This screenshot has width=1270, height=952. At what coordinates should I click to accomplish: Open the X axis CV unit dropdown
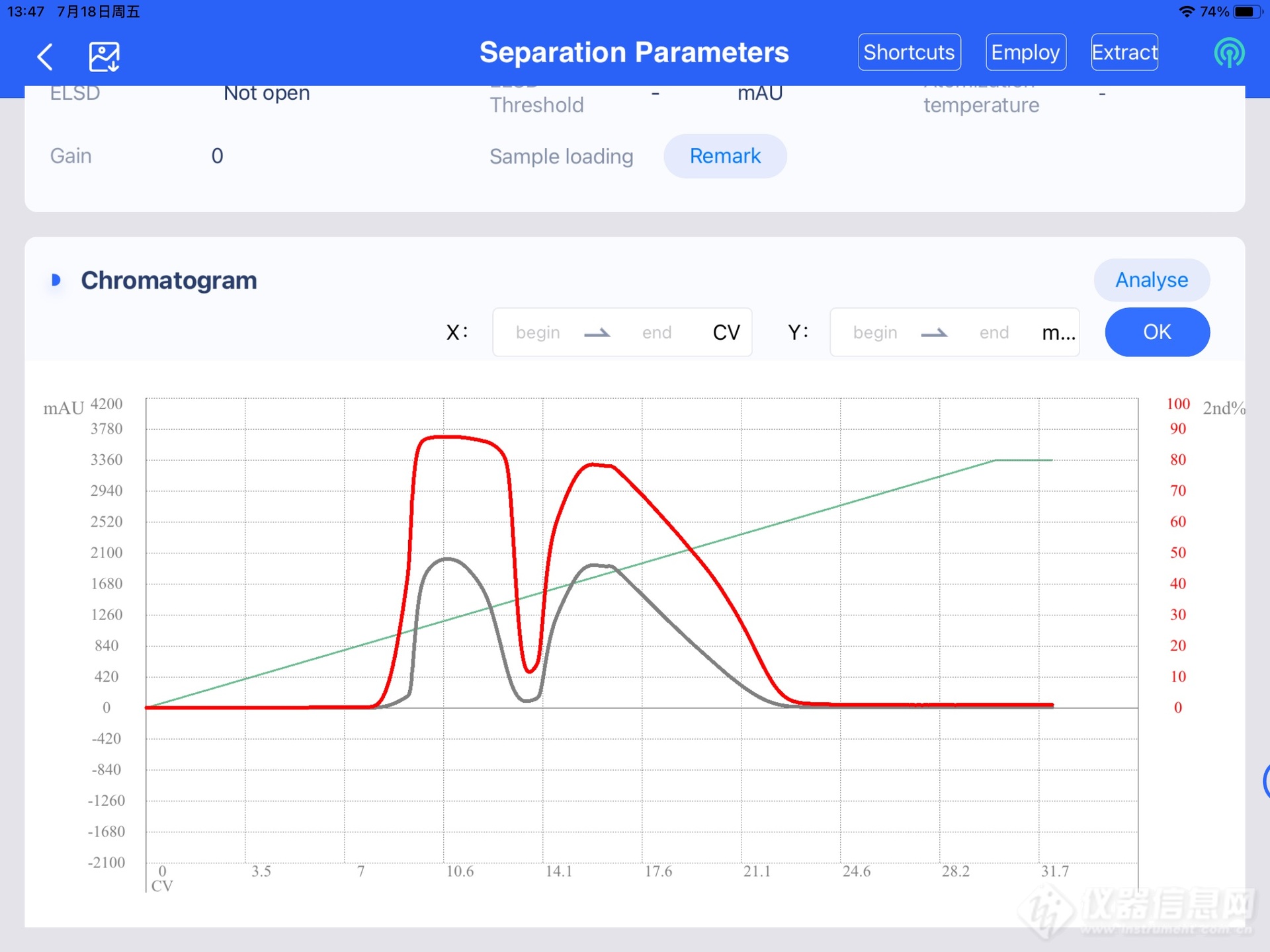tap(726, 333)
